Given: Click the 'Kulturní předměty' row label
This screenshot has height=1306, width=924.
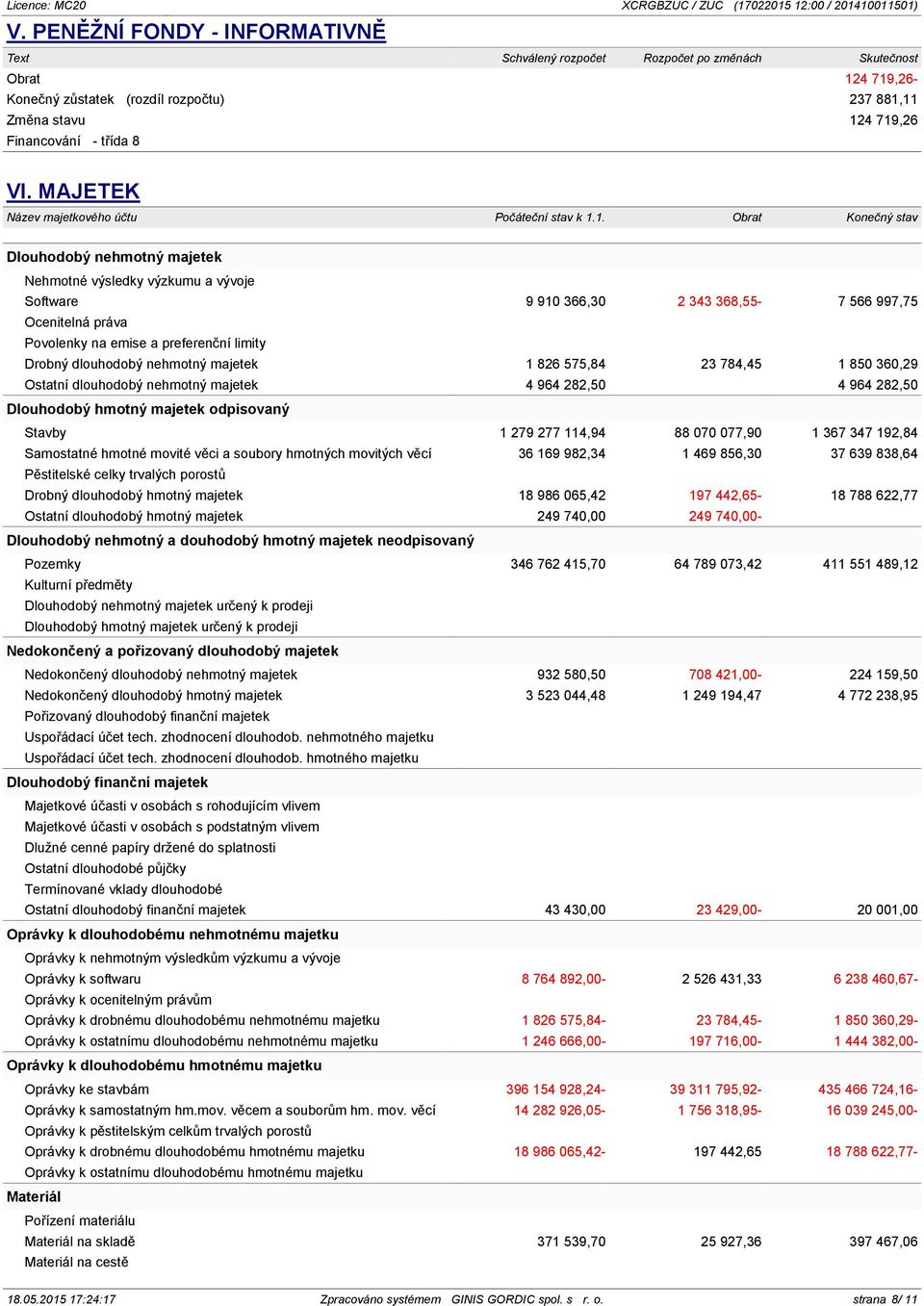Looking at the screenshot, I should [x=78, y=585].
